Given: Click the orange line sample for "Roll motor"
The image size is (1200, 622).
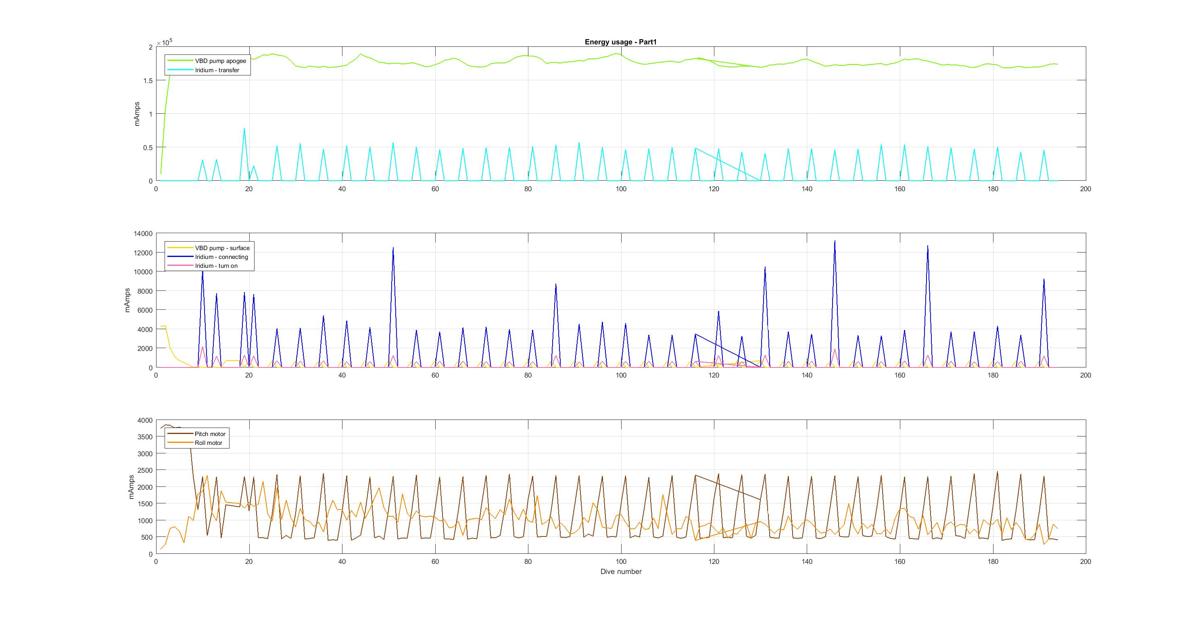Looking at the screenshot, I should [180, 442].
